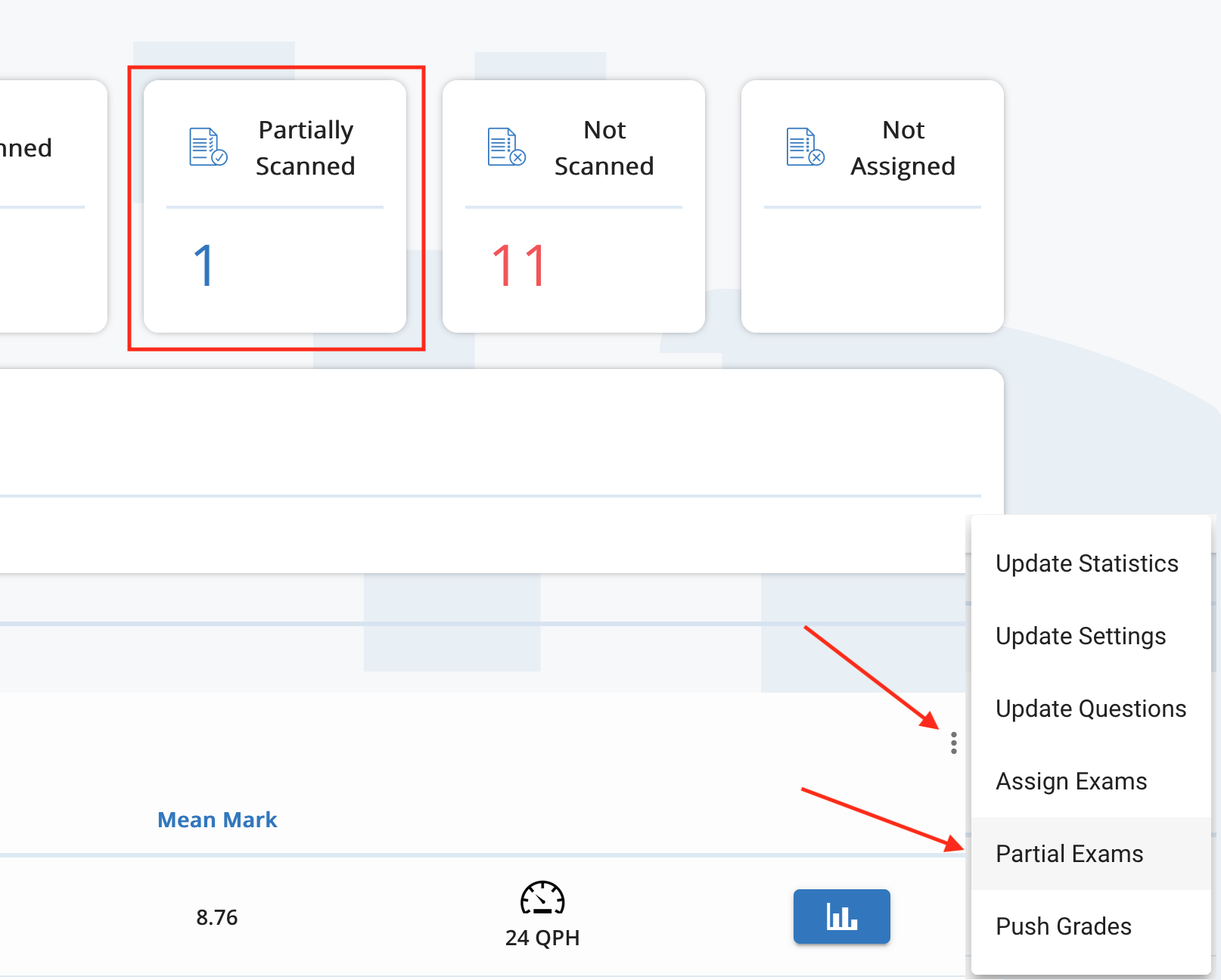Select Assign Exams menu entry
This screenshot has width=1221, height=980.
coord(1090,781)
